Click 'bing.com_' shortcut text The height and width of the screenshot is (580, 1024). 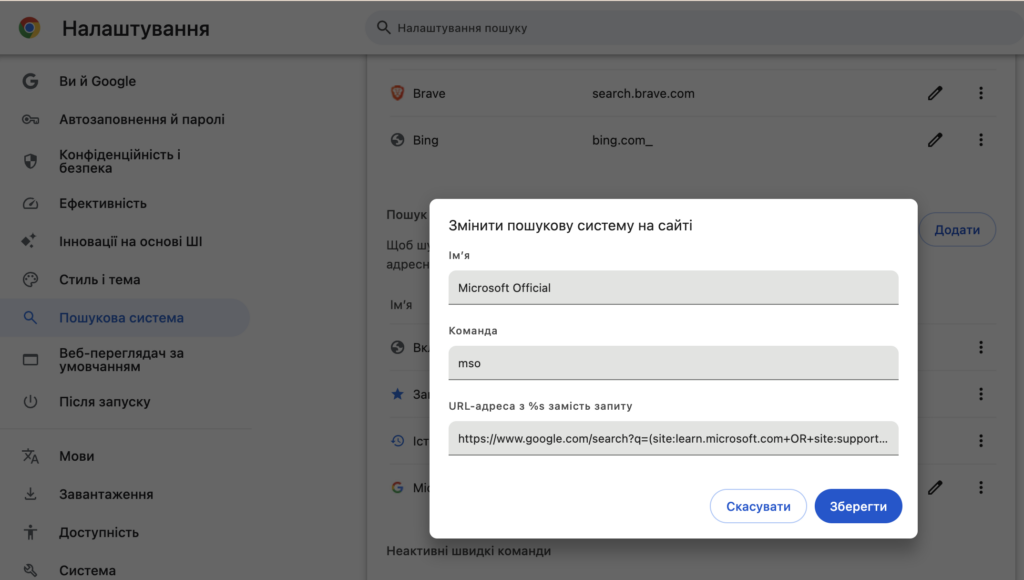point(622,140)
